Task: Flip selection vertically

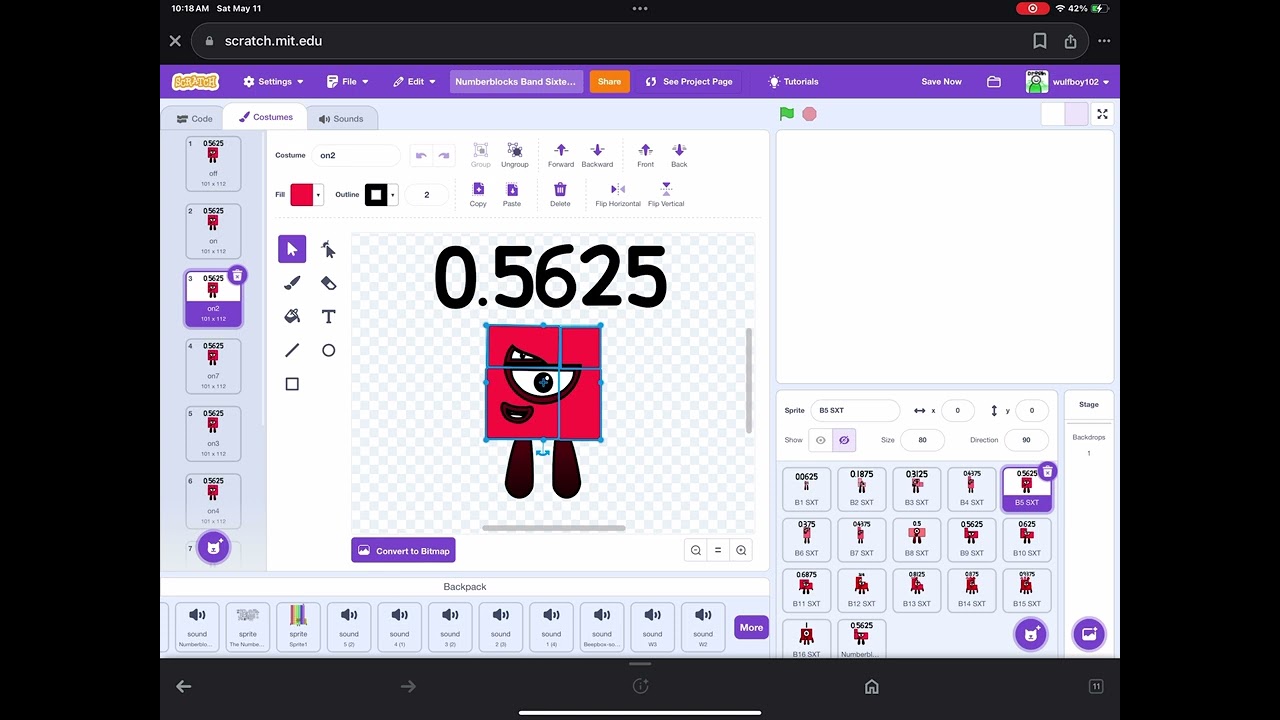Action: 666,194
